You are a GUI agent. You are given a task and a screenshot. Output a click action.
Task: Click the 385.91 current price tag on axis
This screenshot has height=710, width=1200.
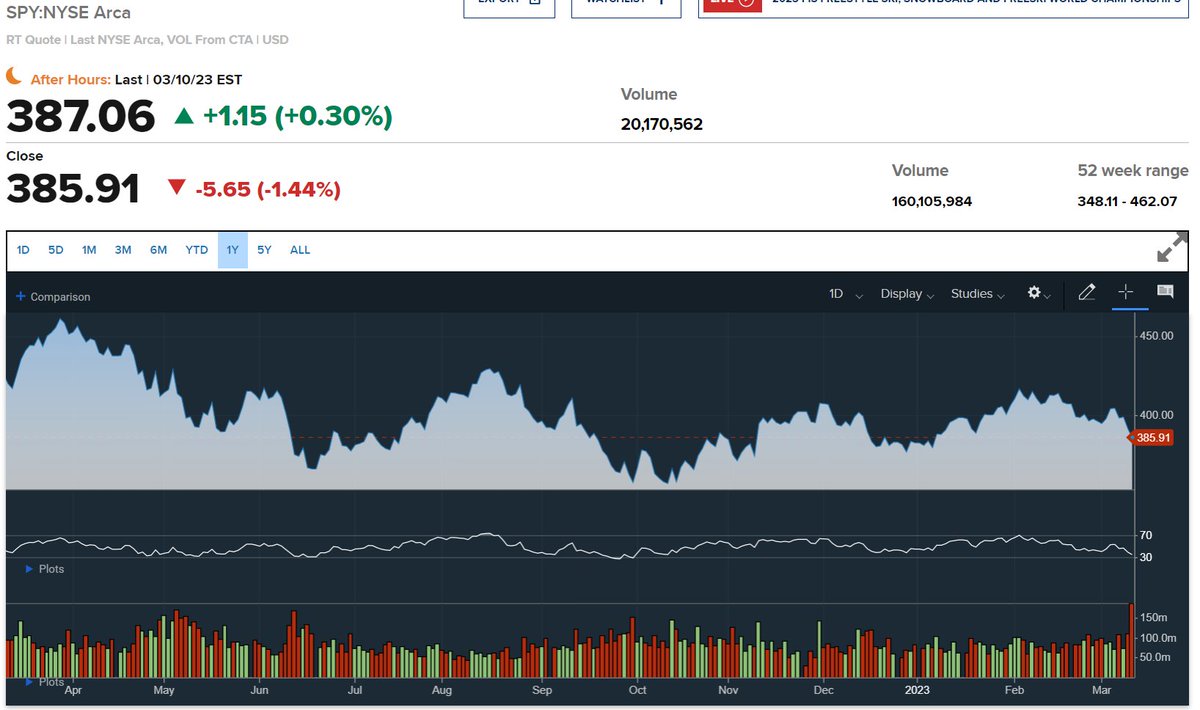pos(1151,438)
